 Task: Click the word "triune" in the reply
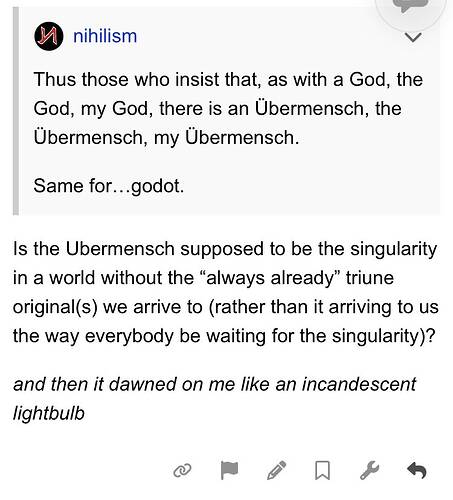click(370, 278)
